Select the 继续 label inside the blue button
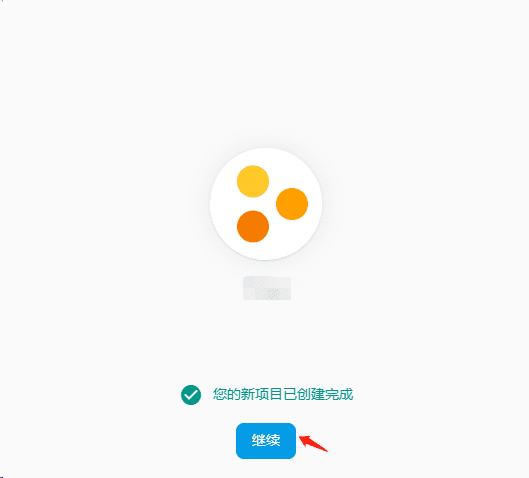 pos(266,441)
